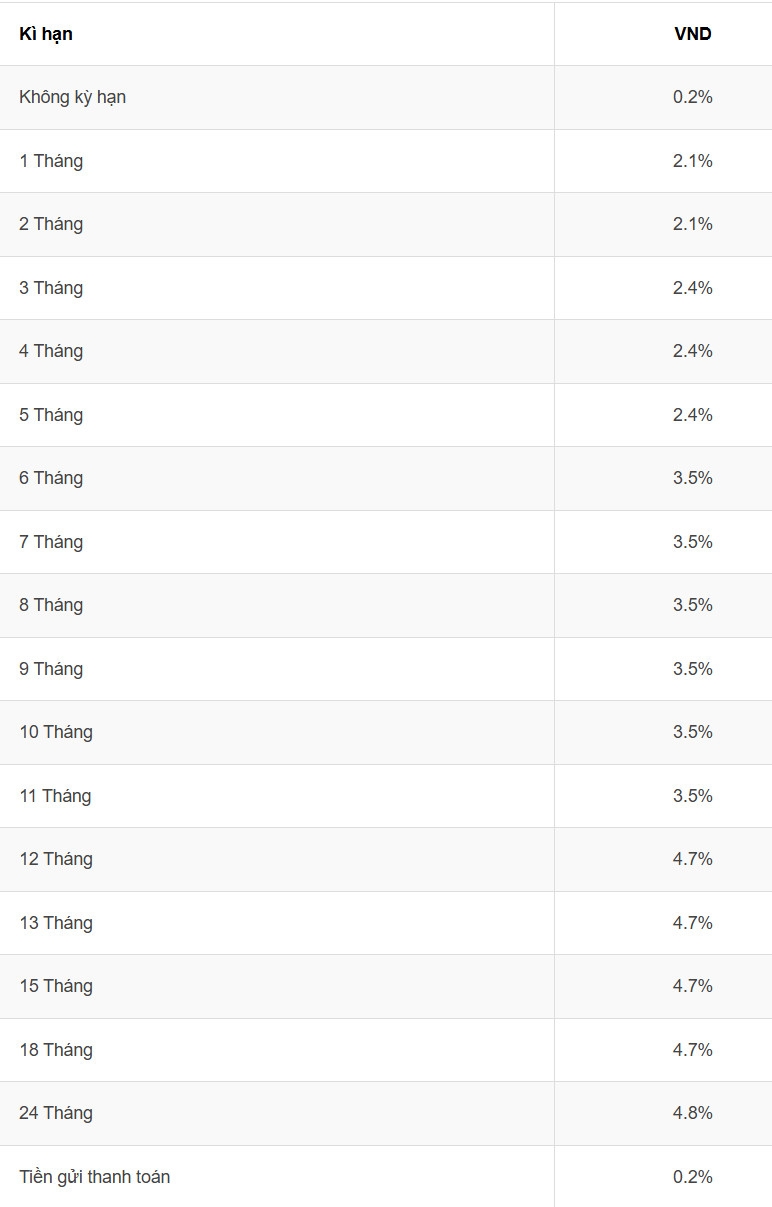Click the "12 Tháng" term cell

(56, 859)
